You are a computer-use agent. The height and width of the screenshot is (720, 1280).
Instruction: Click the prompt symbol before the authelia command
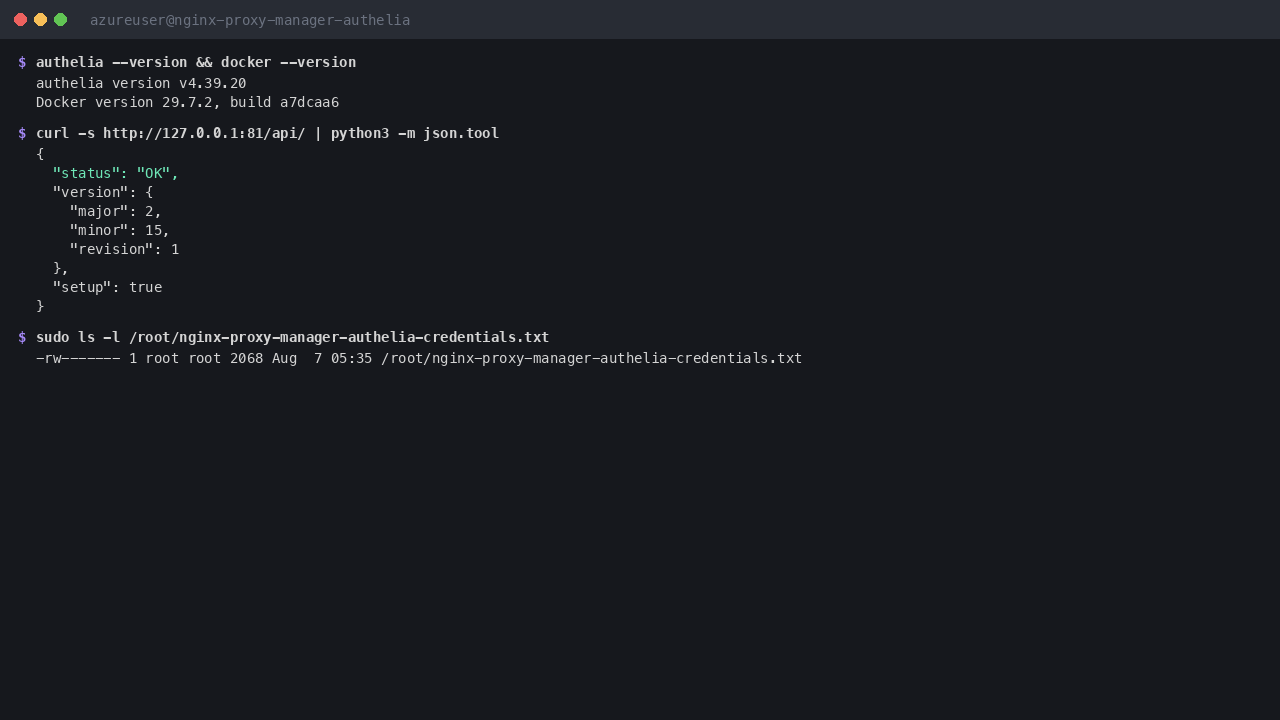coord(22,62)
